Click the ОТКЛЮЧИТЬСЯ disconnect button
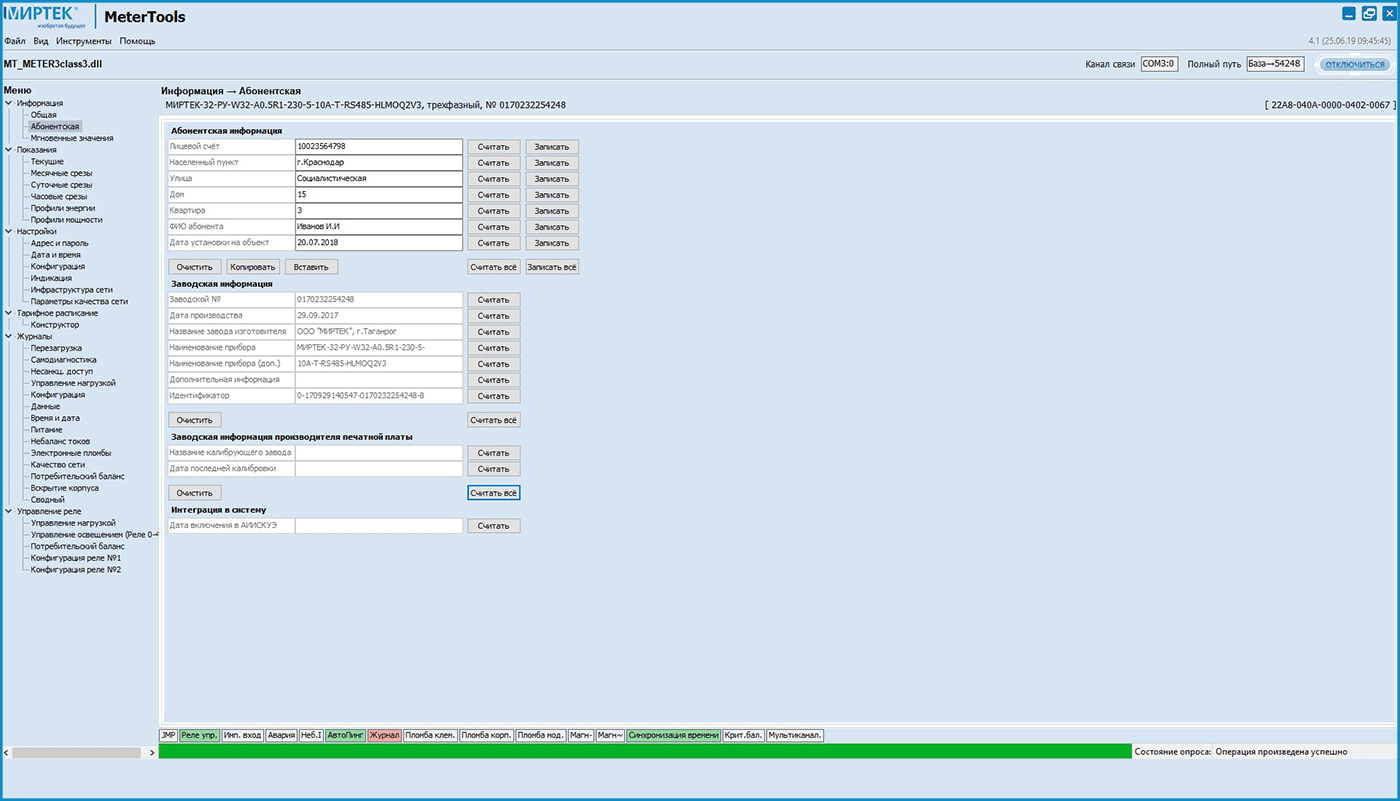This screenshot has height=801, width=1400. (1355, 64)
